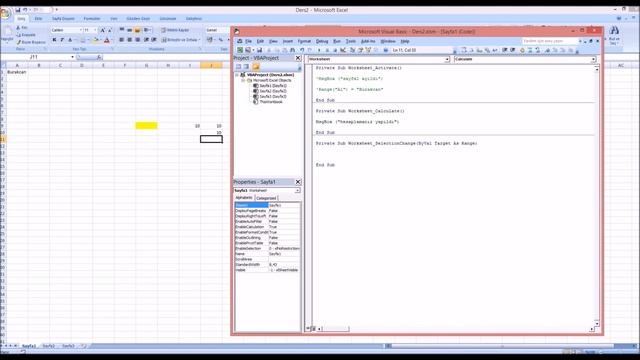Click font color icon in Excel ribbon
Screen dimensions: 640x360
107,40
